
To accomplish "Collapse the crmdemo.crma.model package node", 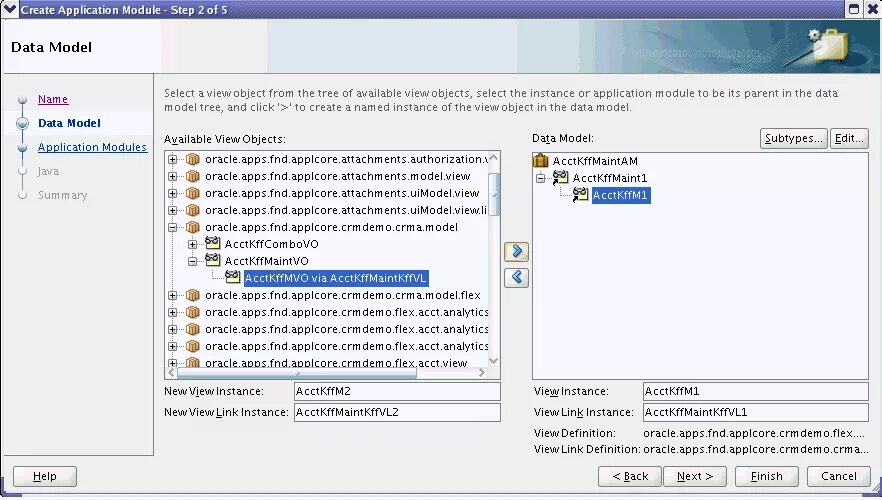I will click(173, 227).
